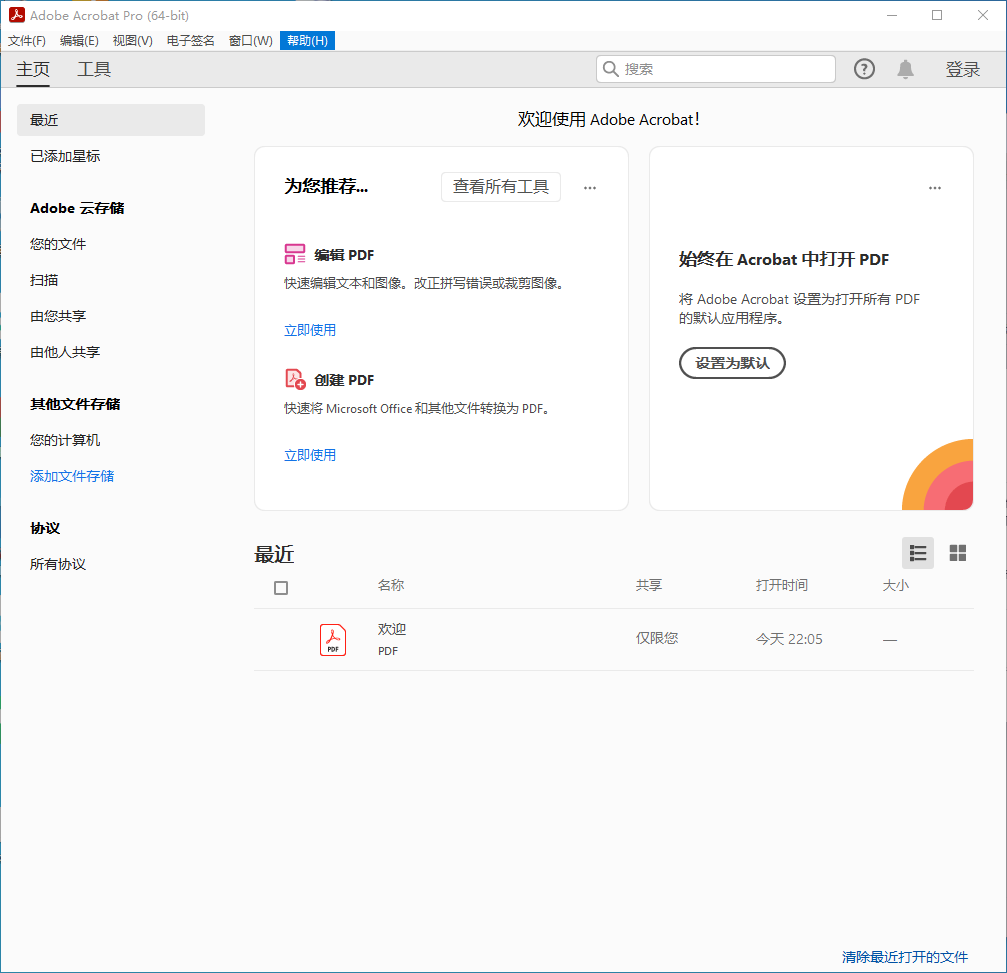Viewport: 1007px width, 973px height.
Task: Toggle grid view for recent files
Action: tap(957, 552)
